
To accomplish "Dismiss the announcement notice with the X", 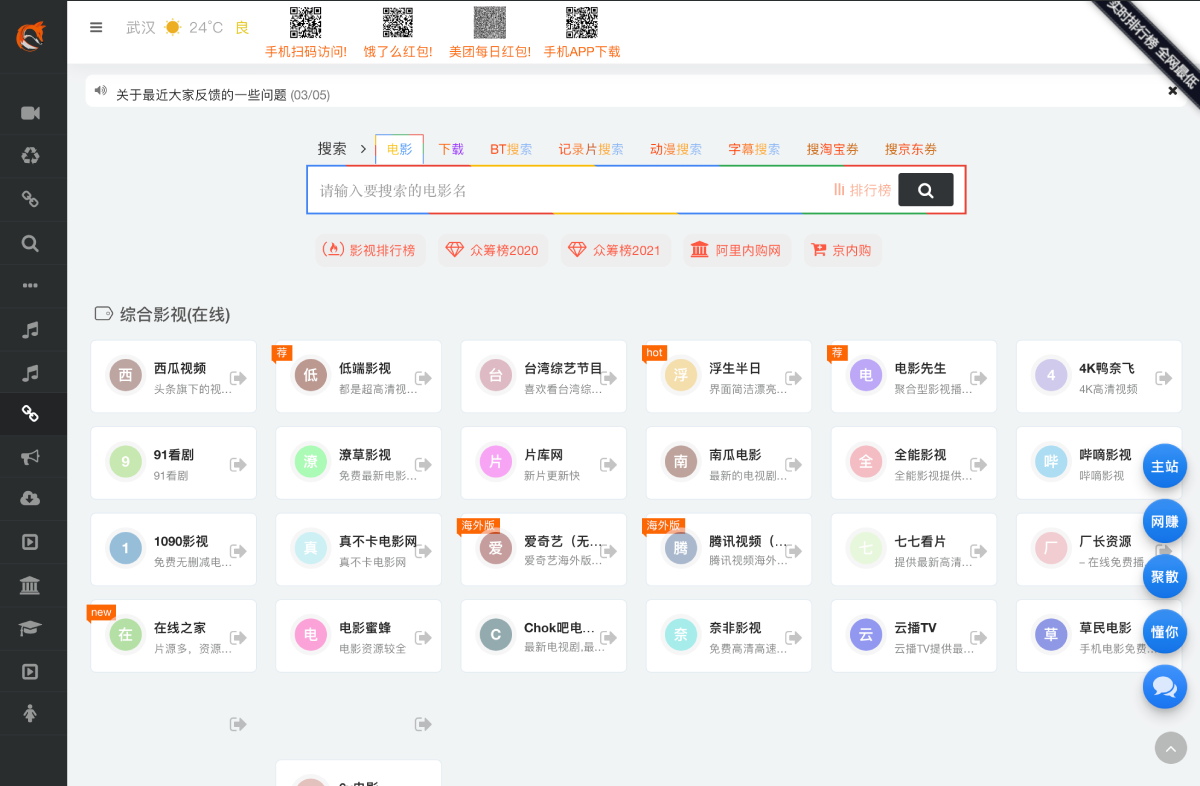I will tap(1173, 91).
